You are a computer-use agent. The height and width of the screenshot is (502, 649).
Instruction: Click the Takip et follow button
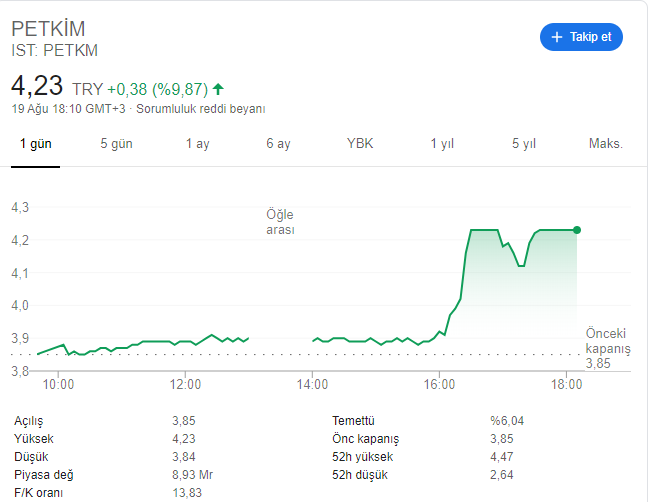click(581, 37)
